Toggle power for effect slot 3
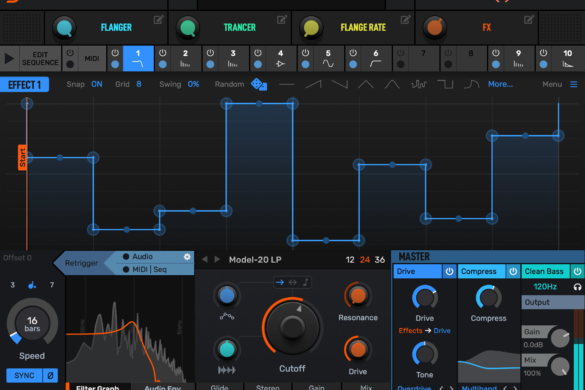585x390 pixels. tap(210, 53)
